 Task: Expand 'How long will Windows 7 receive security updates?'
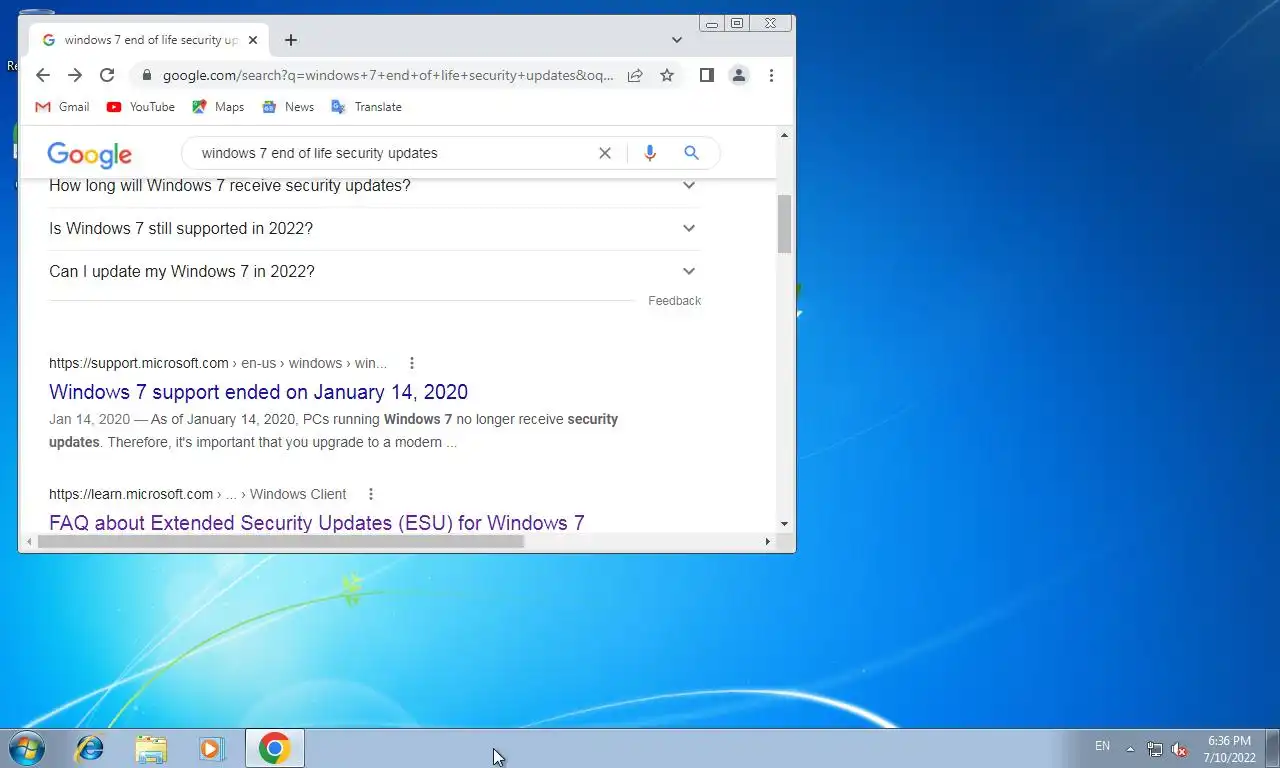[x=373, y=186]
